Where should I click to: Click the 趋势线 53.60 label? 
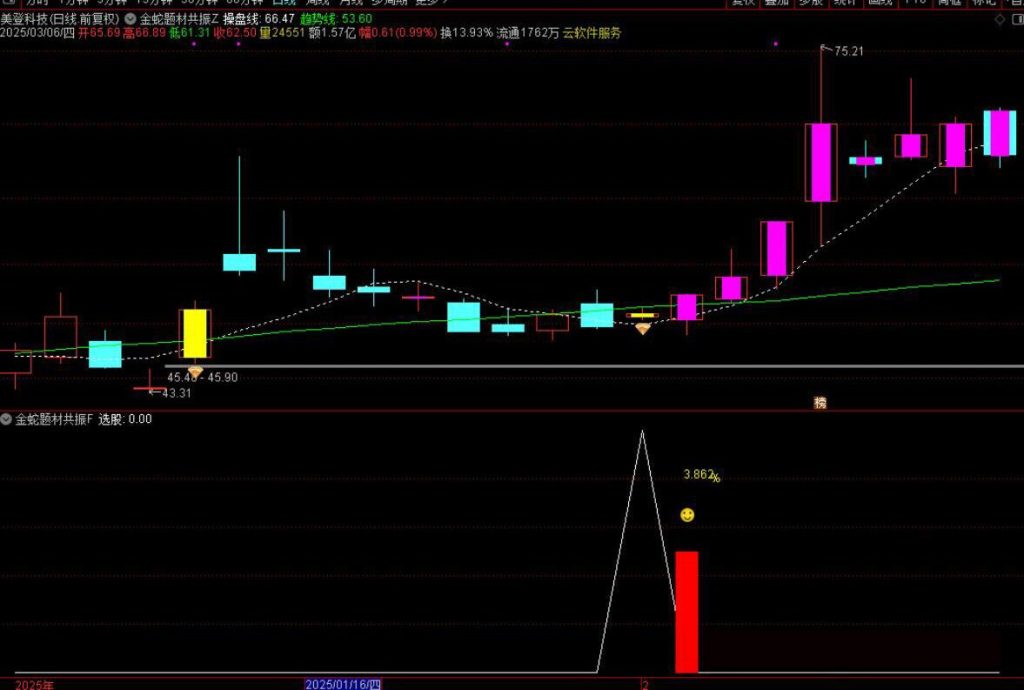pos(322,19)
